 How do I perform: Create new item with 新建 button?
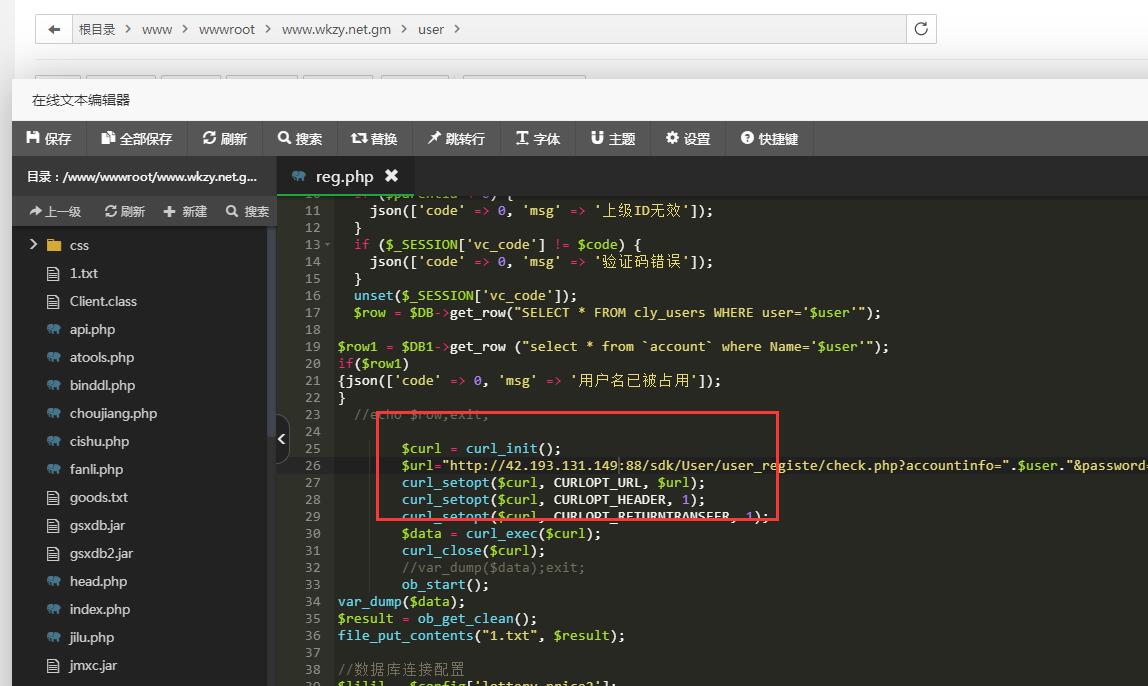(185, 211)
